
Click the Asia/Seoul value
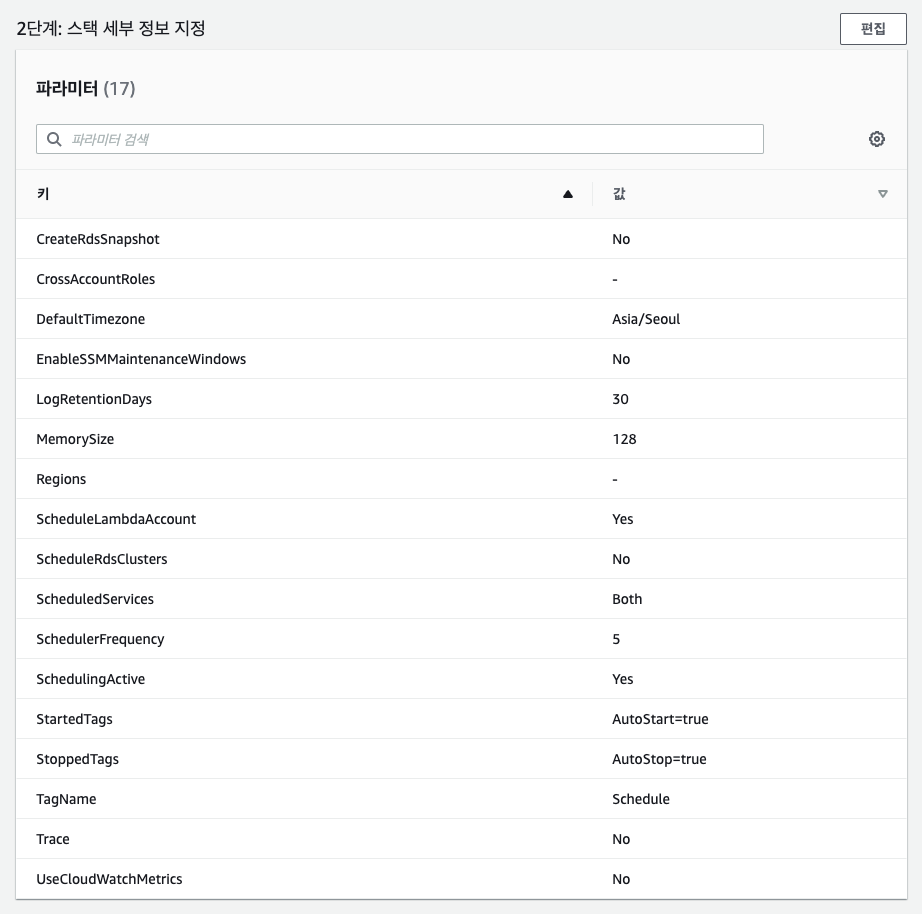pyautogui.click(x=646, y=319)
